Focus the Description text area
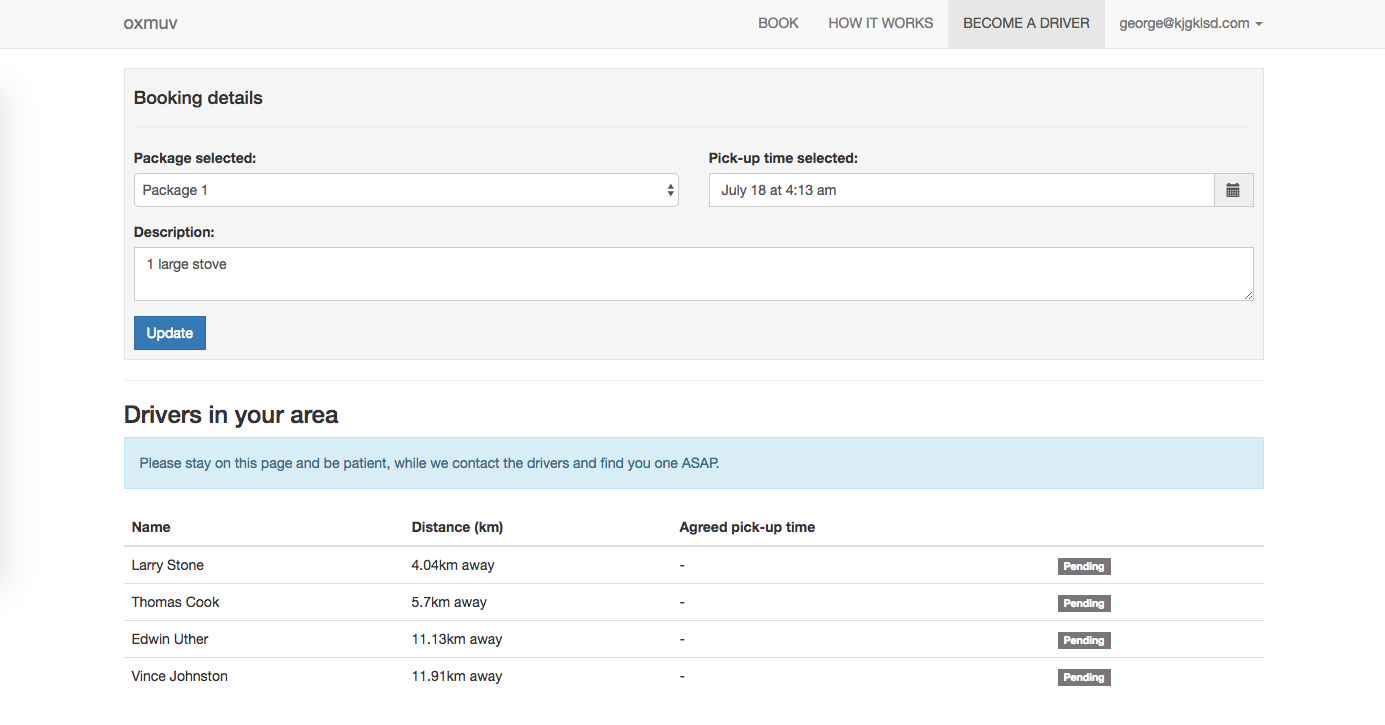 pos(693,273)
